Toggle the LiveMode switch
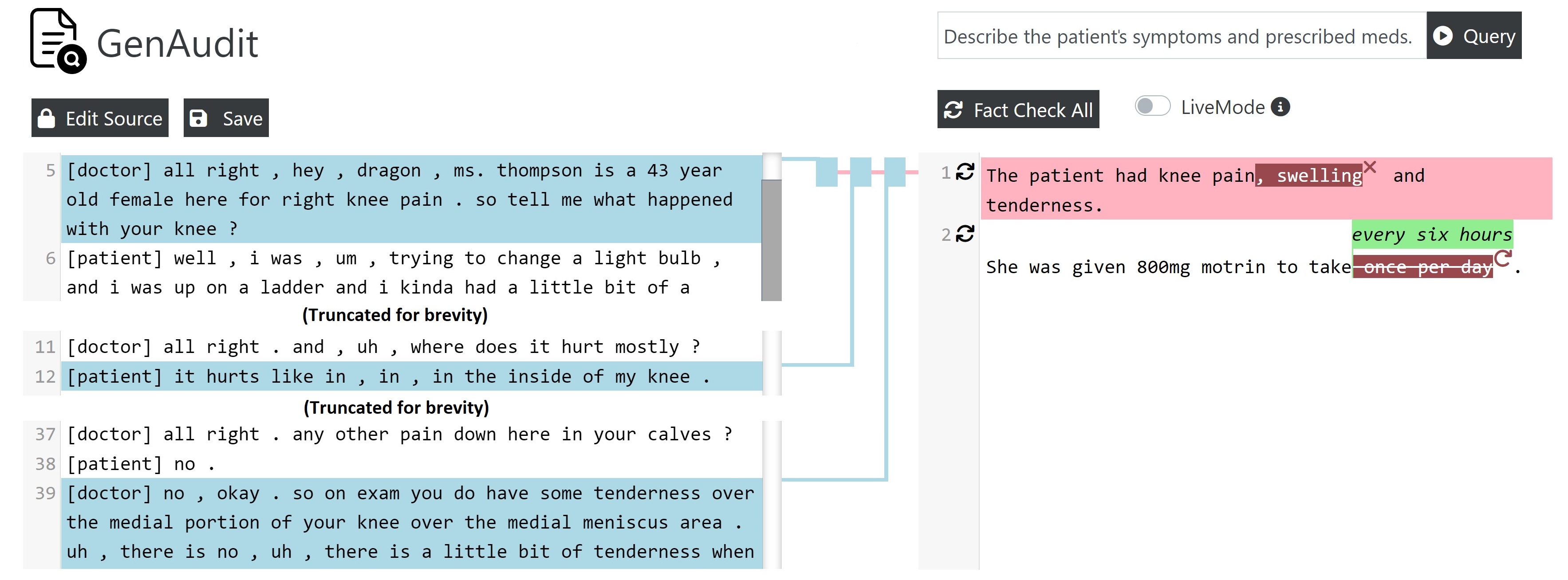Viewport: 1568px width, 580px height. coord(1152,106)
